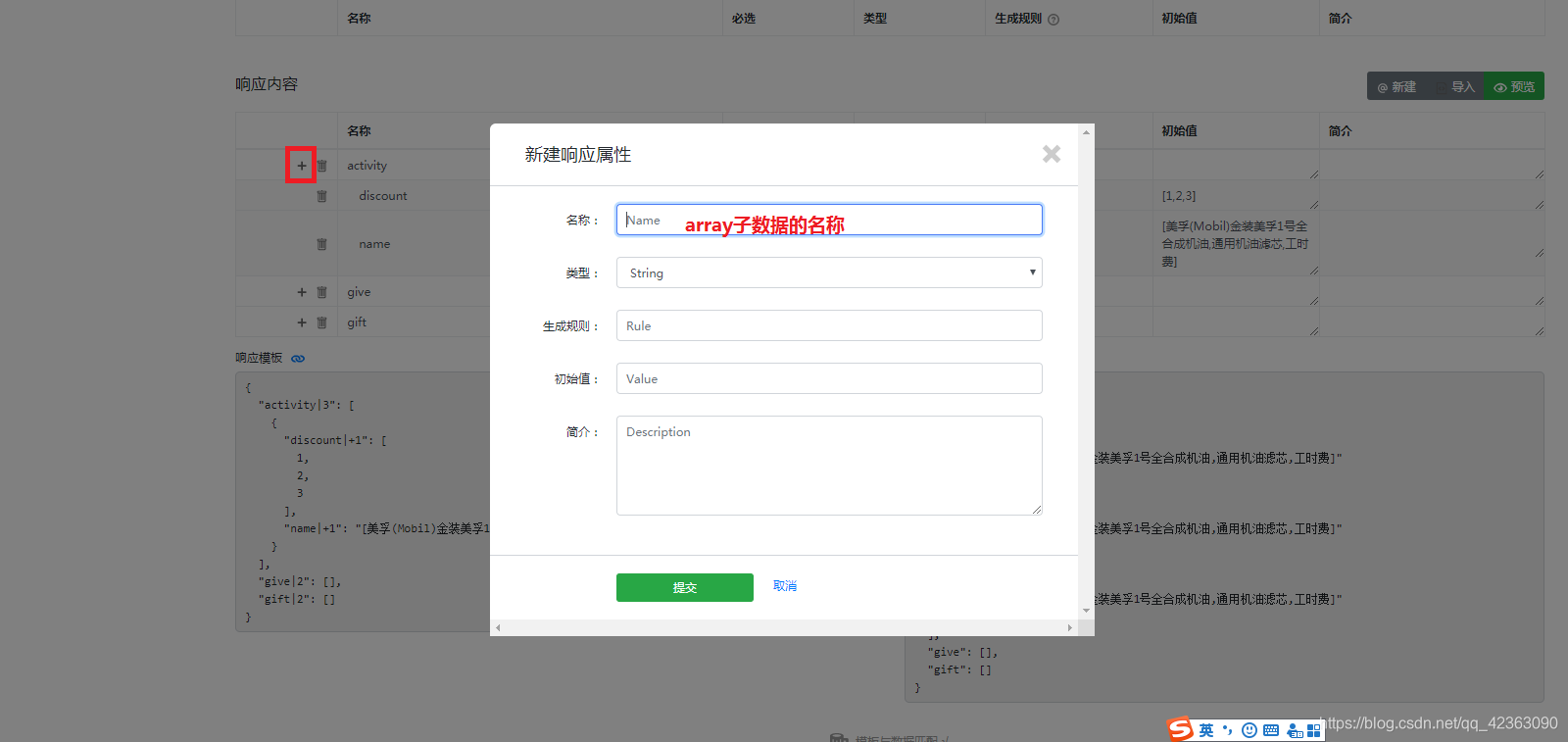Delete the give row with the trash icon

pyautogui.click(x=321, y=292)
